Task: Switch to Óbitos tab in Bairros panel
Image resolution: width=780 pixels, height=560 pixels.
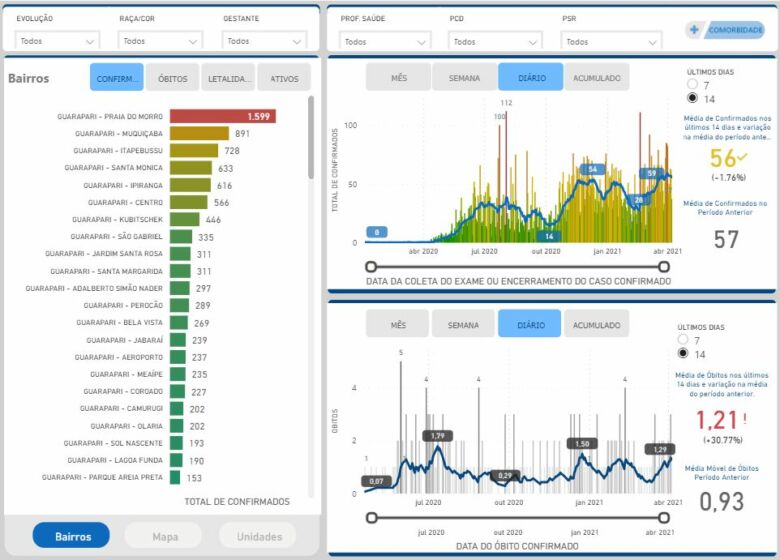Action: tap(173, 78)
